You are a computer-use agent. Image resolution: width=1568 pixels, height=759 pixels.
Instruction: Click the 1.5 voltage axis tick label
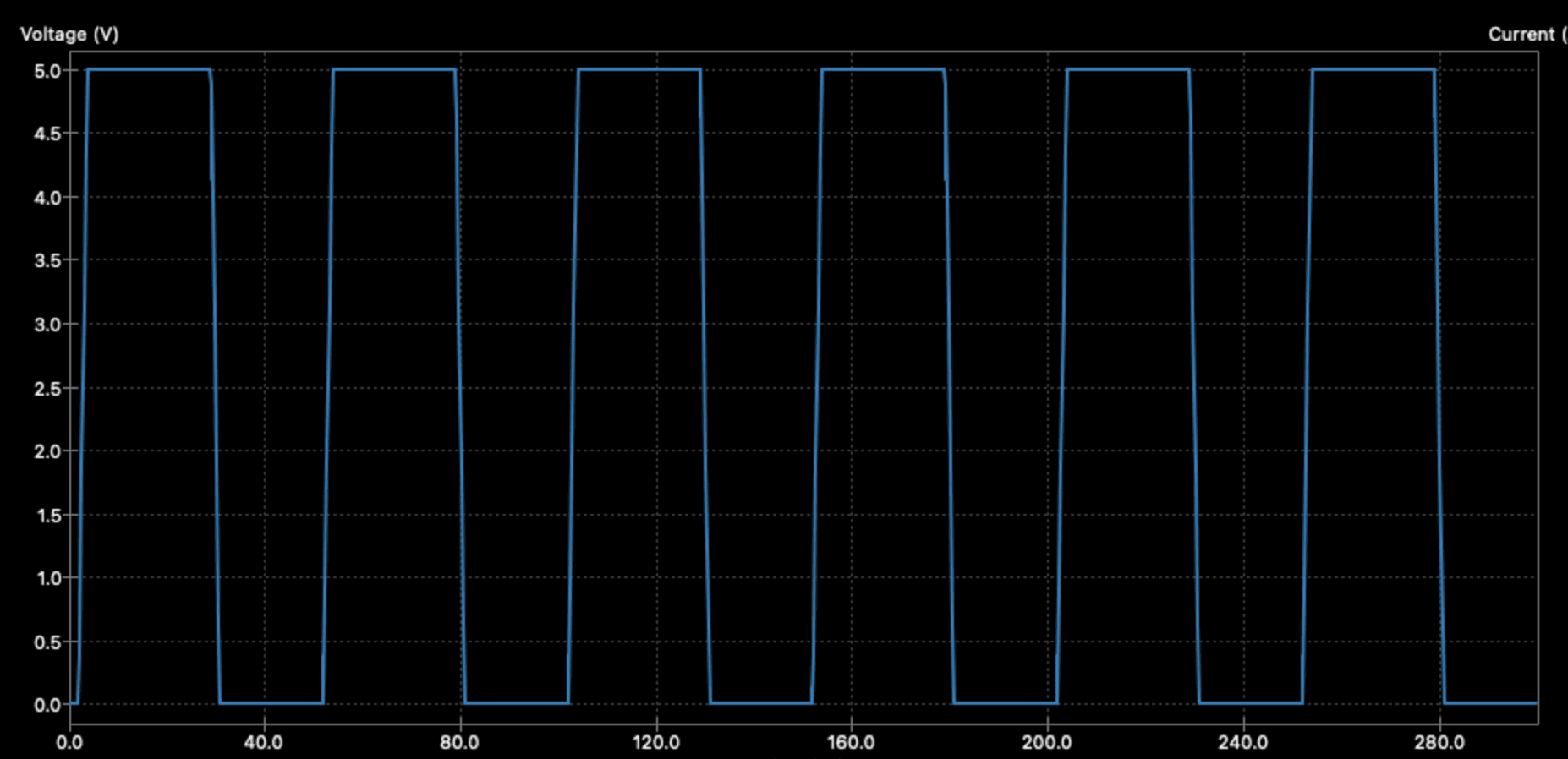(x=47, y=516)
